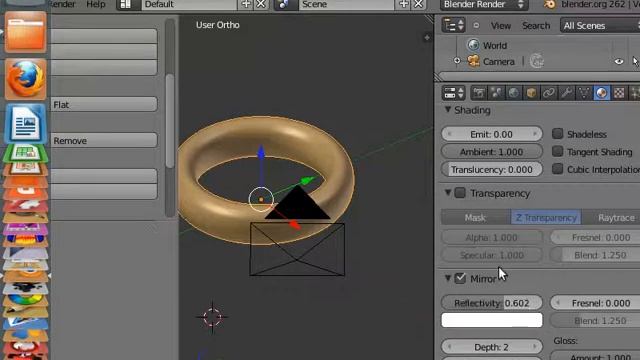
Task: Disable the Mirror panel checkbox
Action: (460, 278)
